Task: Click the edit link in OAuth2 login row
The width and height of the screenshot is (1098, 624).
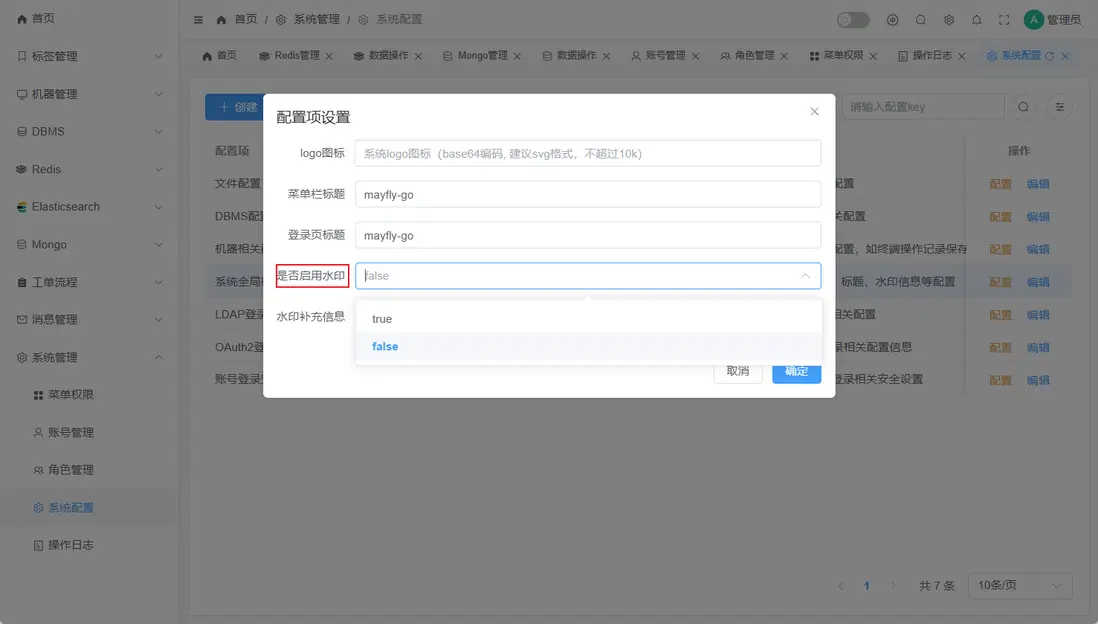Action: tap(1038, 348)
